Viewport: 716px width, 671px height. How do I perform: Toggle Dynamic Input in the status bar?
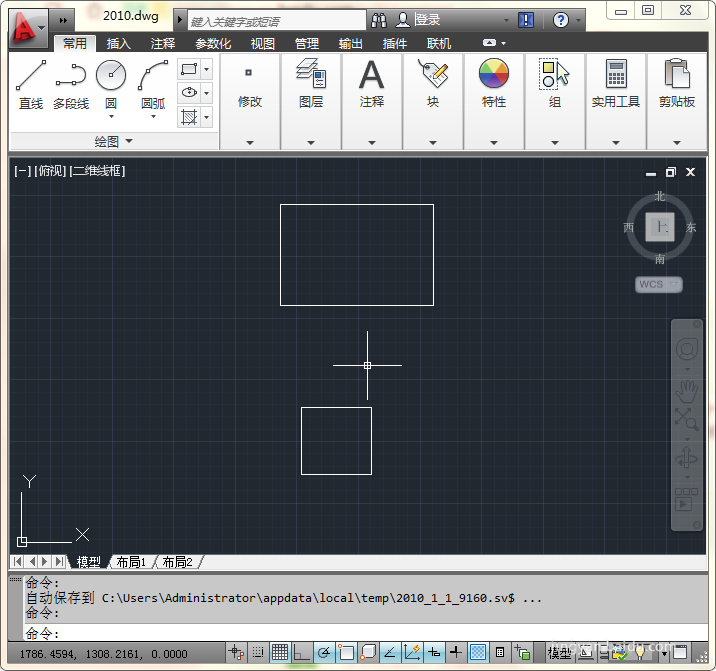pyautogui.click(x=434, y=653)
